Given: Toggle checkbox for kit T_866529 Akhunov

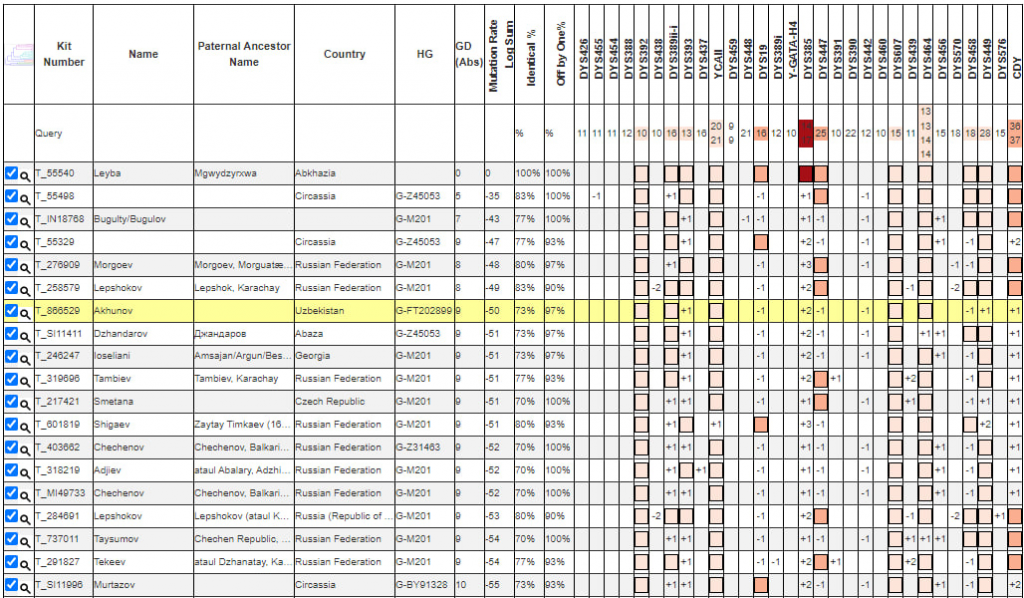Looking at the screenshot, I should point(11,311).
